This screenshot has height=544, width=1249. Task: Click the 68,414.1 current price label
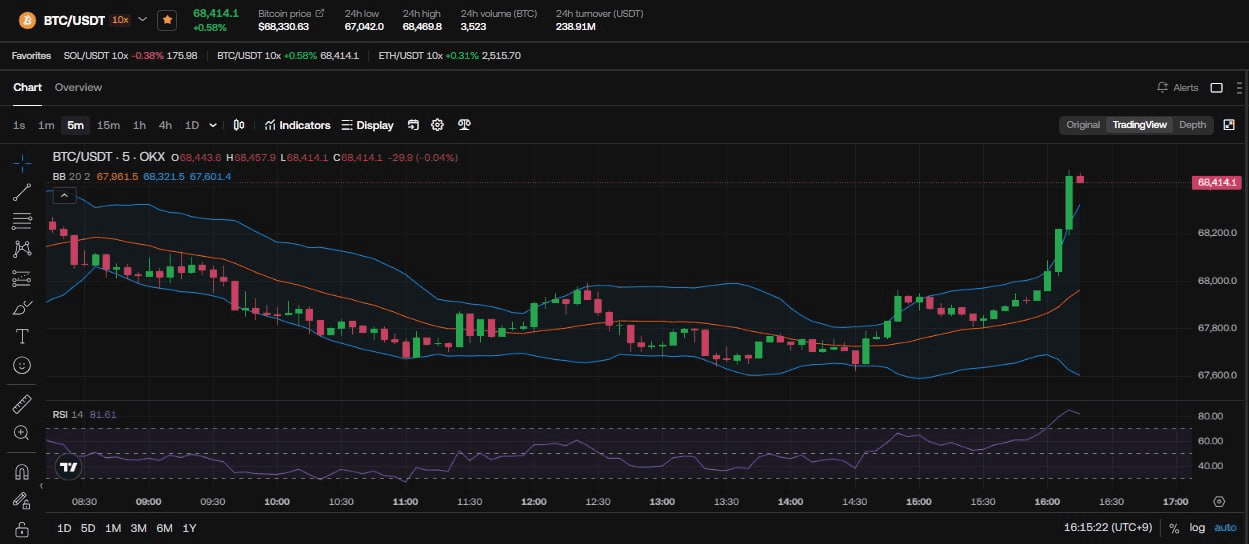click(x=1217, y=182)
